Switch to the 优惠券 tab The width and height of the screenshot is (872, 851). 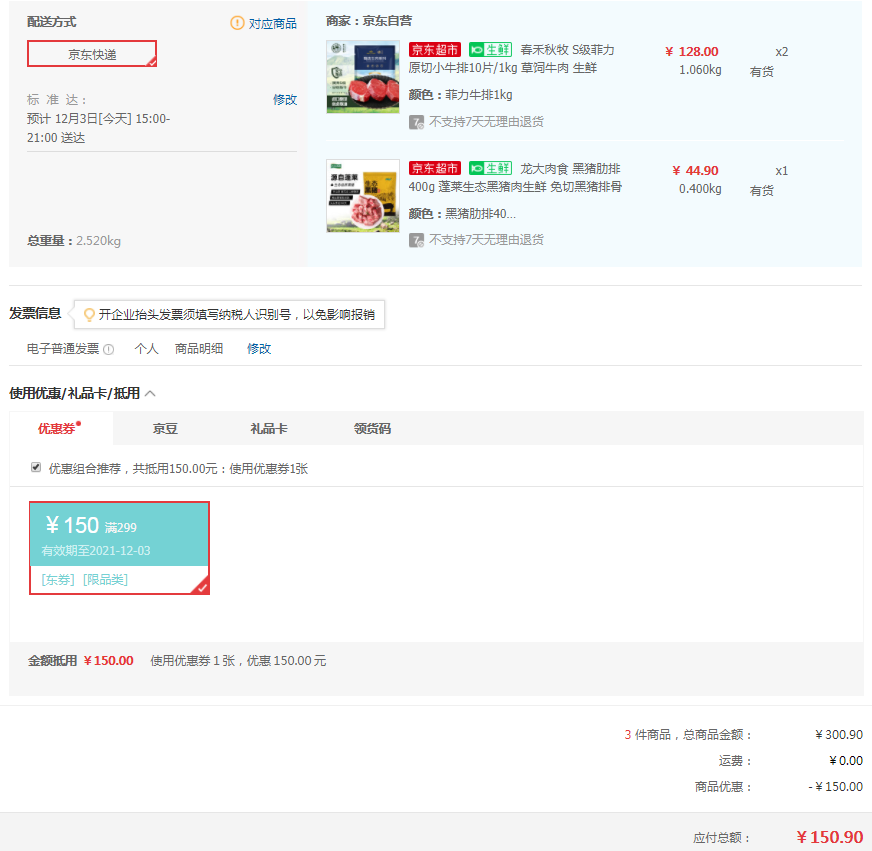pos(61,428)
